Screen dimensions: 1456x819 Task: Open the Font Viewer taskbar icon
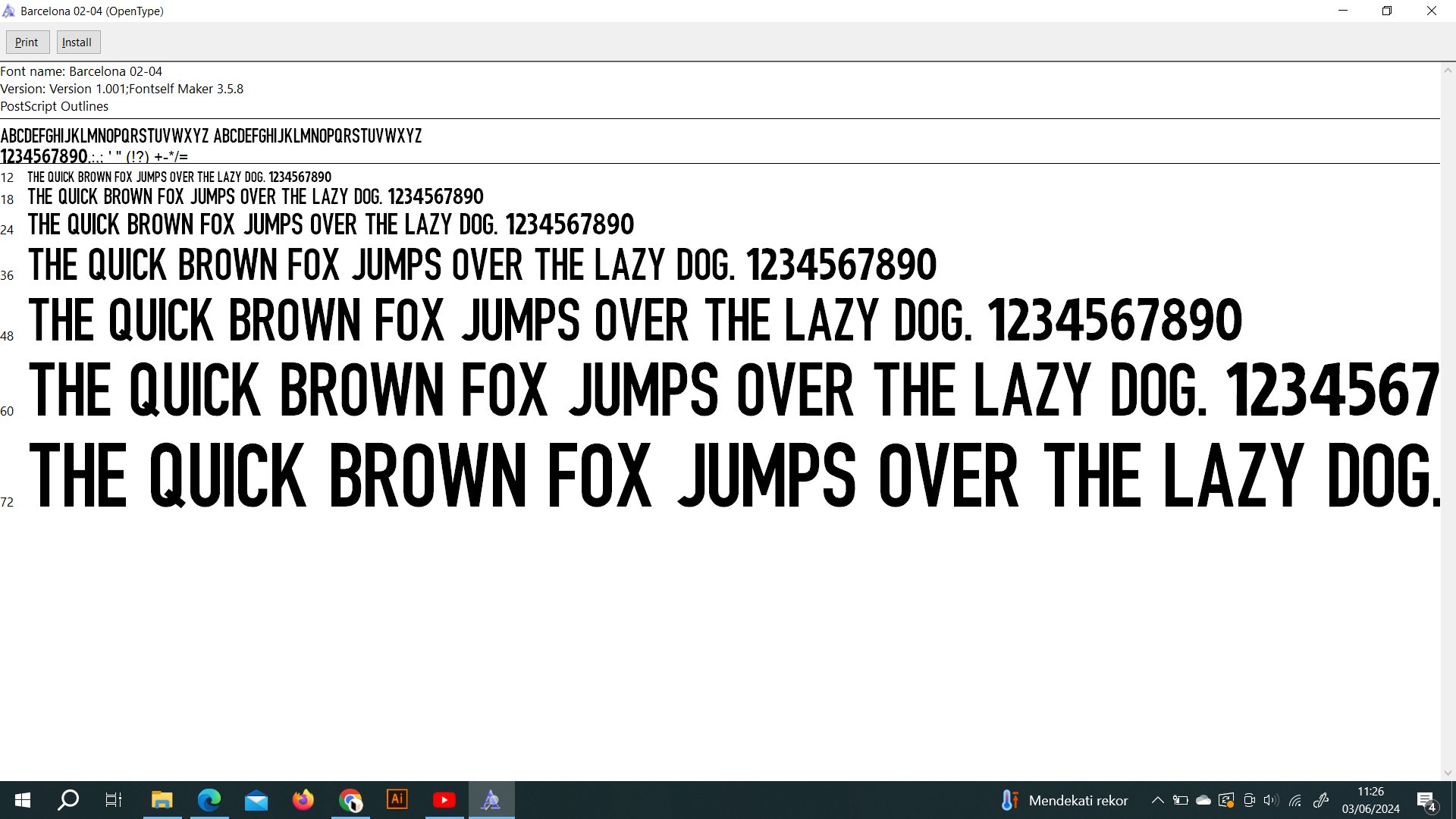pos(491,799)
